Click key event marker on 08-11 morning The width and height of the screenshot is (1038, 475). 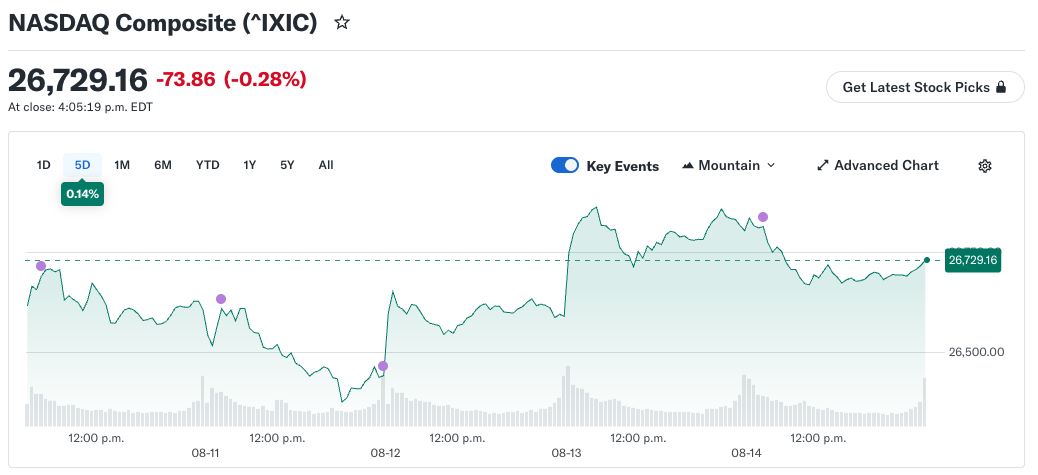coord(220,299)
